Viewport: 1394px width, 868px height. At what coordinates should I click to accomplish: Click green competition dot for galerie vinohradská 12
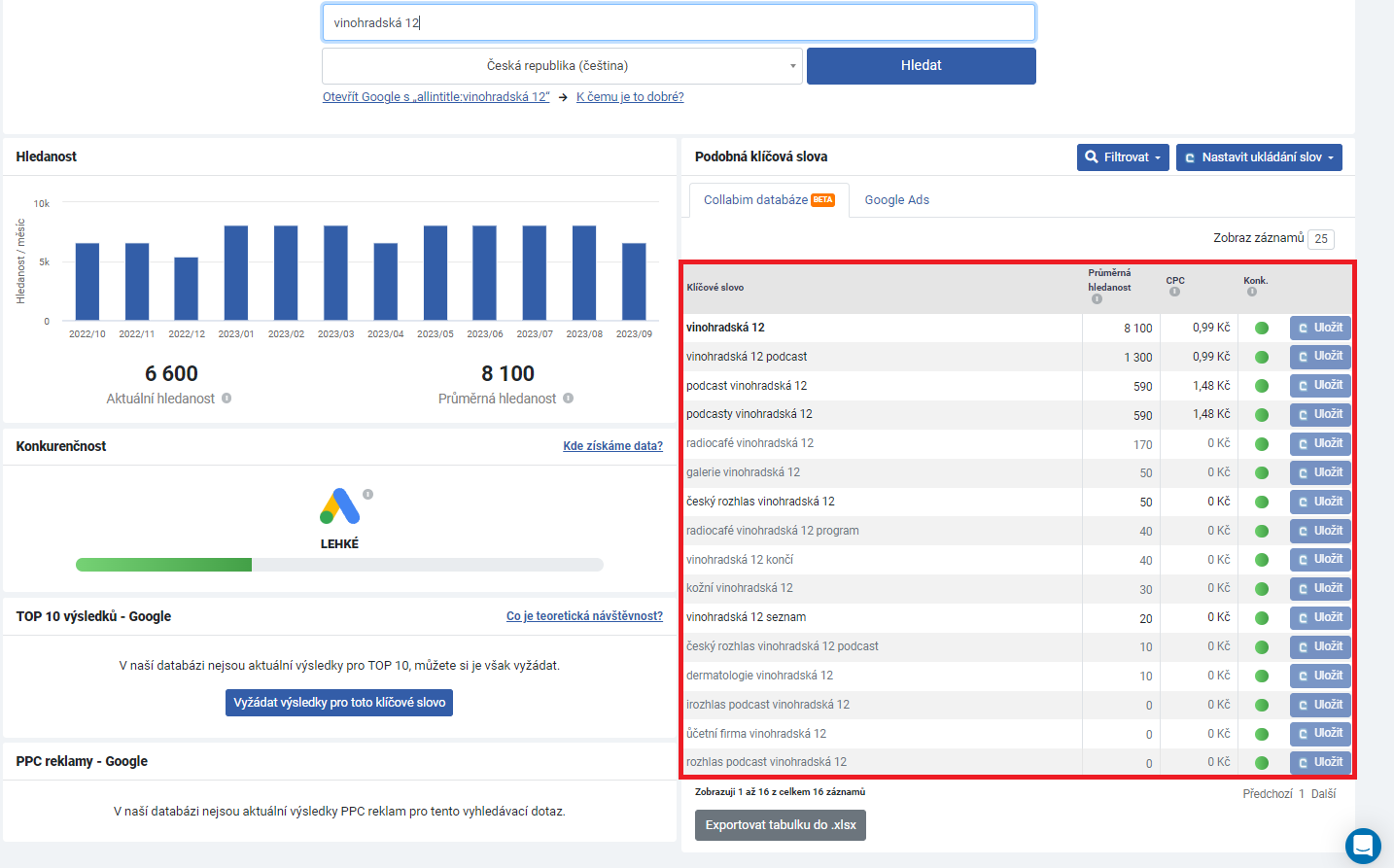[1262, 472]
